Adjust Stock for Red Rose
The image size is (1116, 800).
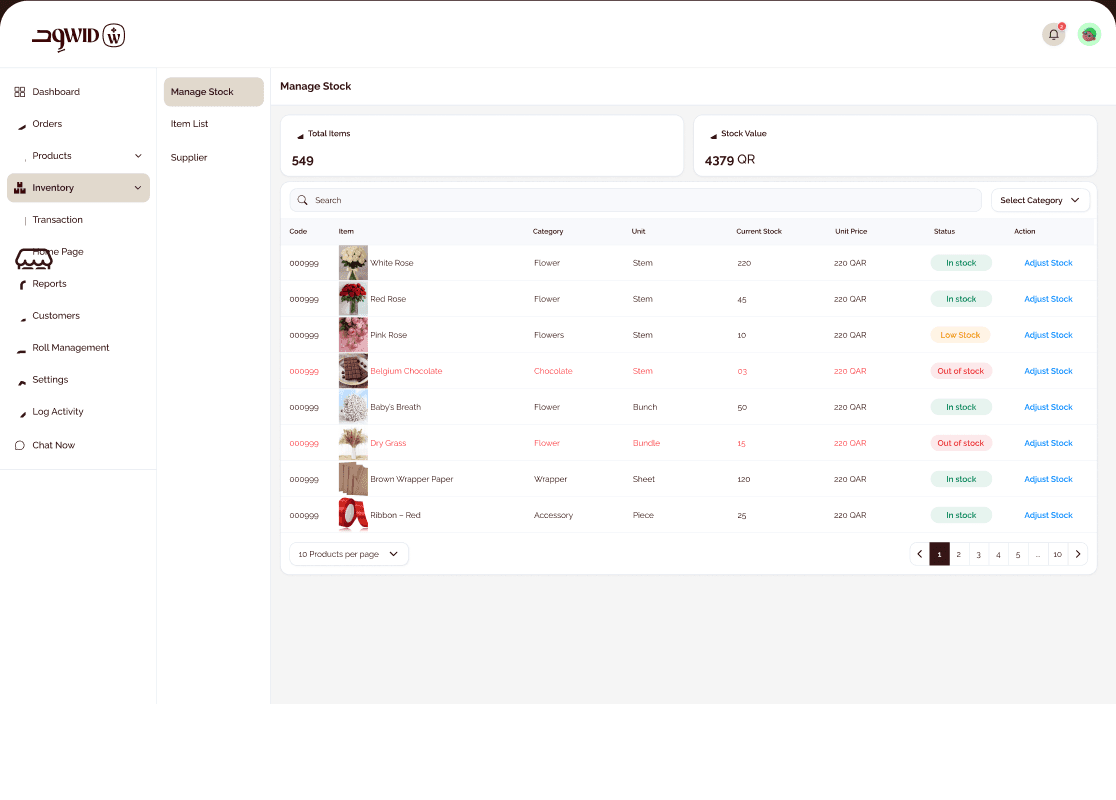(x=1048, y=300)
